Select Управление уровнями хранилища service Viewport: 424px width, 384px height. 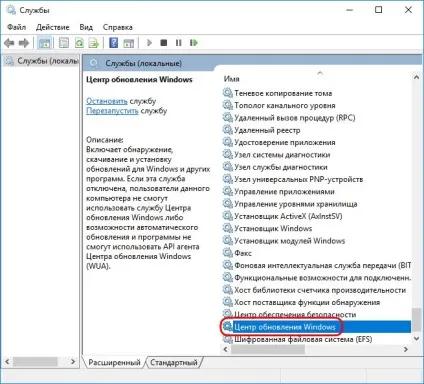pyautogui.click(x=296, y=204)
